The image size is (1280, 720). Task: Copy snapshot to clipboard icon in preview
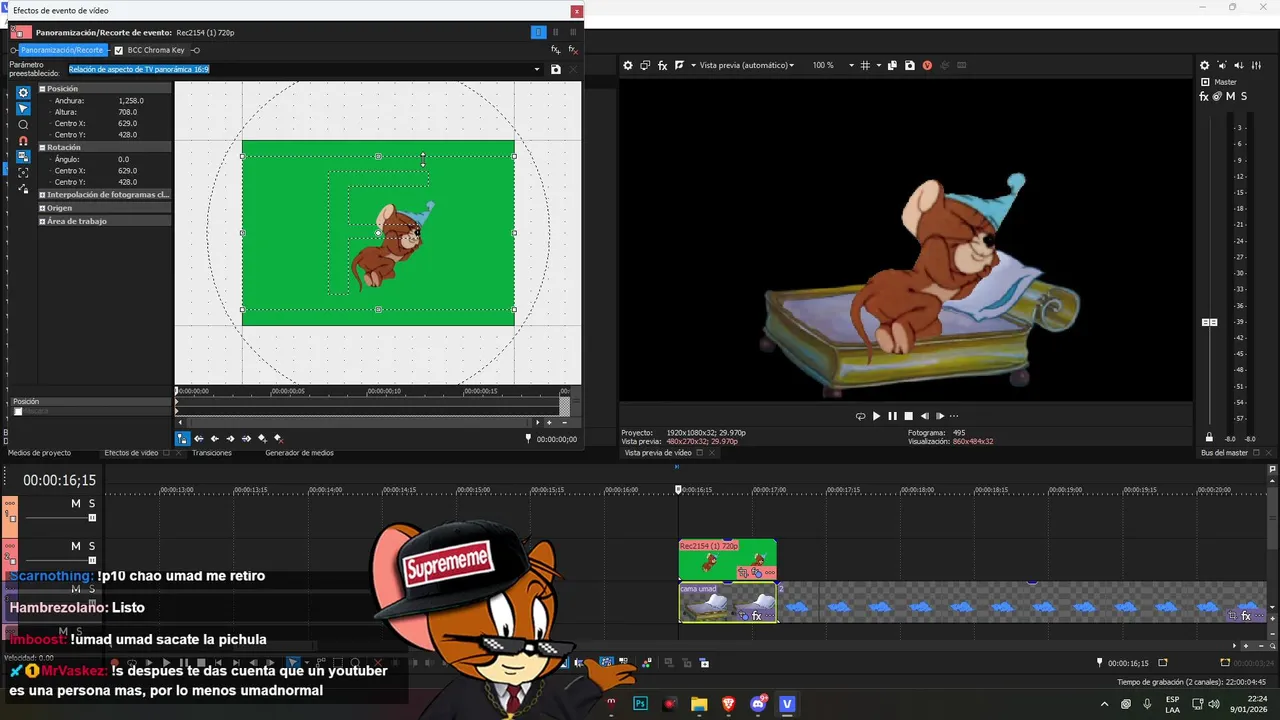point(892,65)
